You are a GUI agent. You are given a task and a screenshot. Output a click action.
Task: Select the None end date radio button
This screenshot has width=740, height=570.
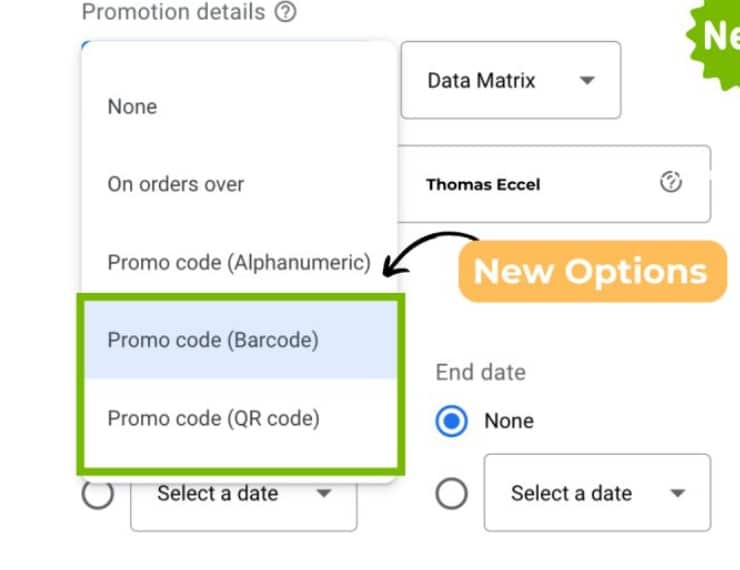pos(452,421)
